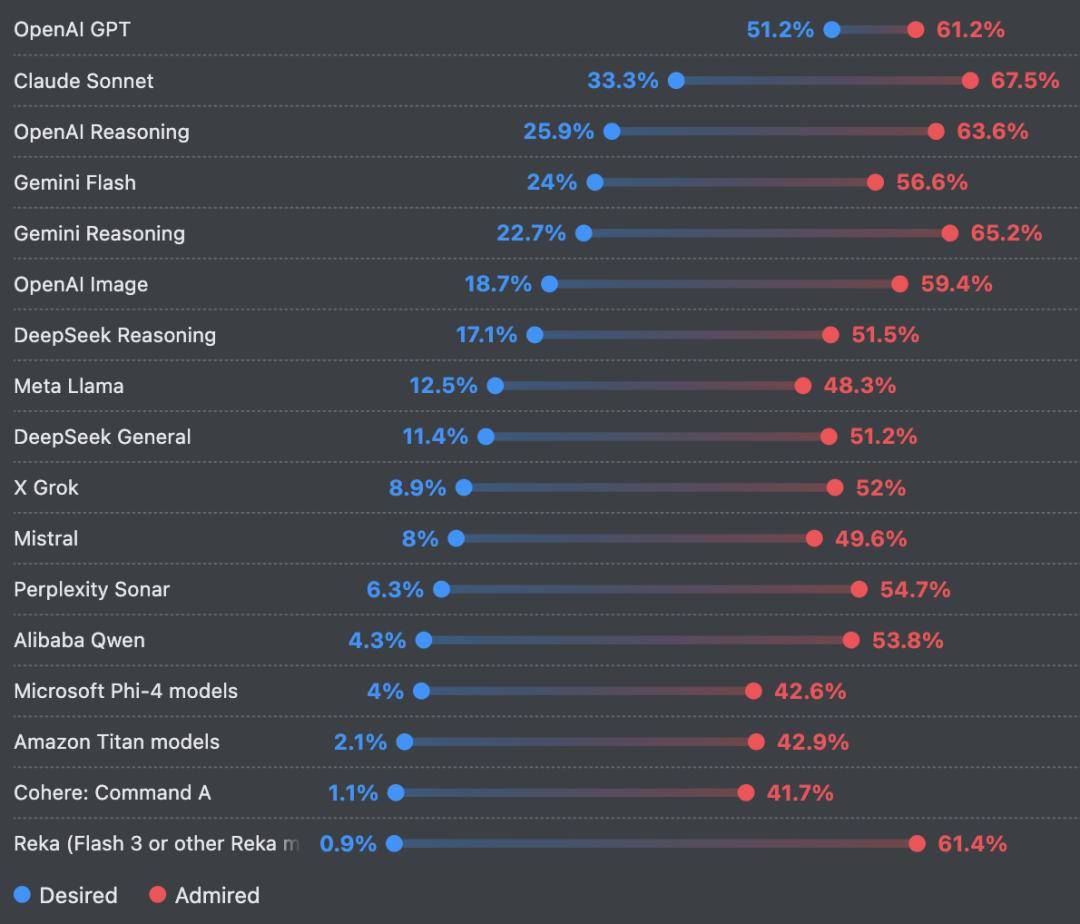This screenshot has width=1080, height=924.
Task: Click the Microsoft Phi-4 models label
Action: 126,691
